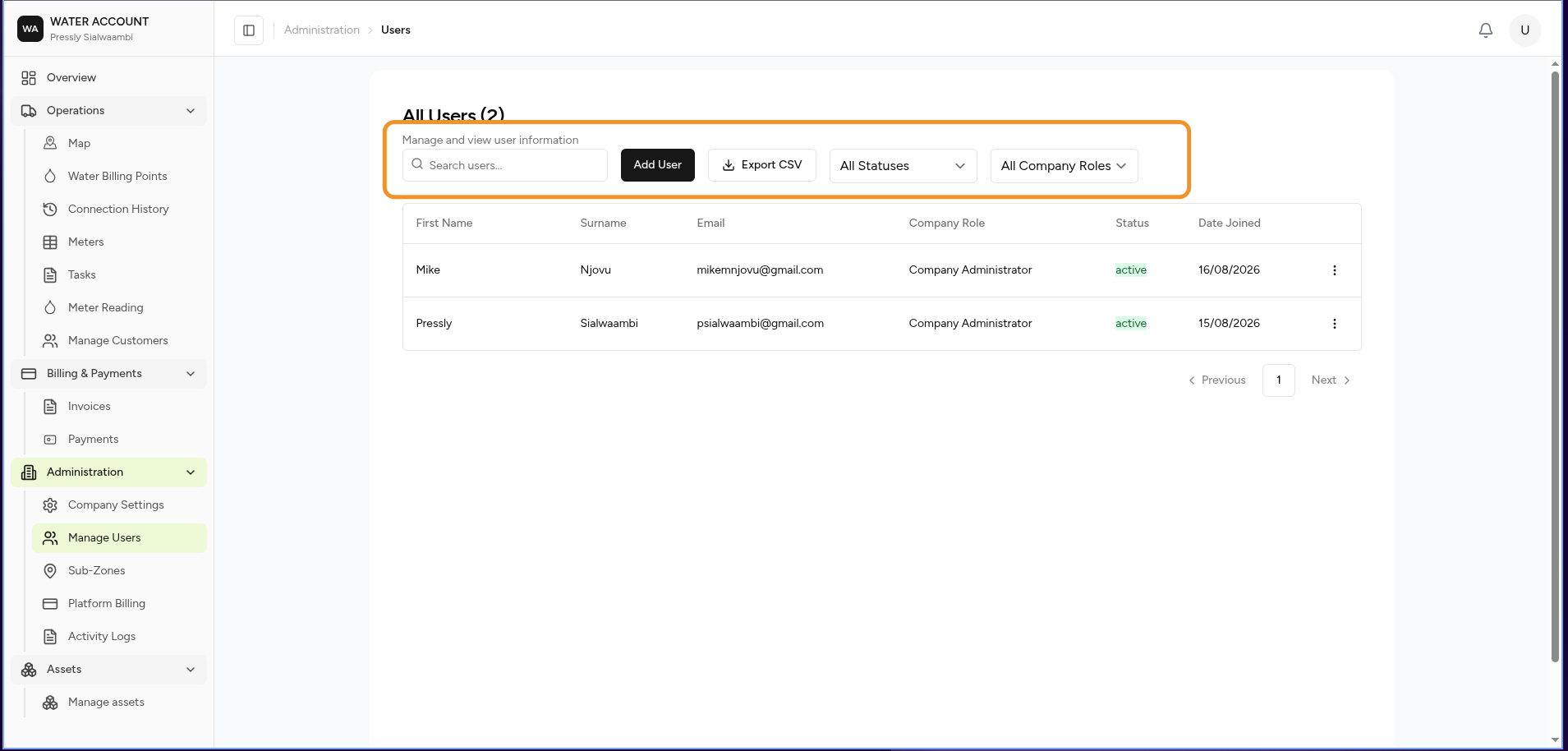Go to the Previous page
1568x751 pixels.
pos(1217,380)
